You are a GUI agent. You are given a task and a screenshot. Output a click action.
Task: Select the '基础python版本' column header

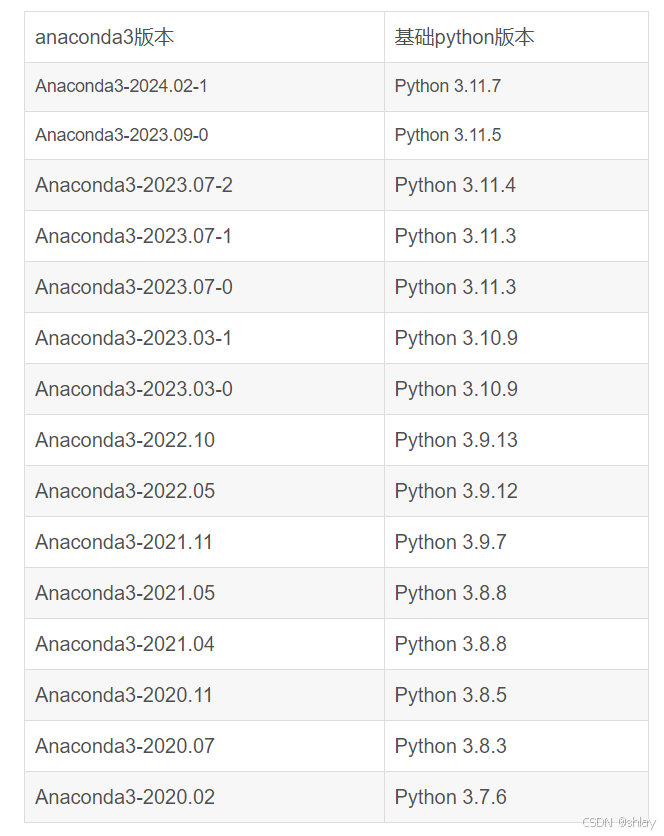pyautogui.click(x=516, y=37)
